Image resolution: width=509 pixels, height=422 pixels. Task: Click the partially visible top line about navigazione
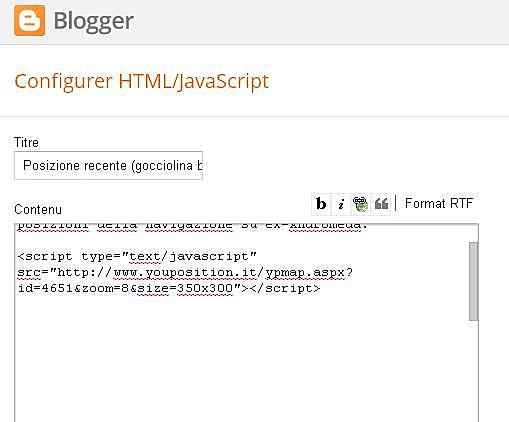pos(192,227)
